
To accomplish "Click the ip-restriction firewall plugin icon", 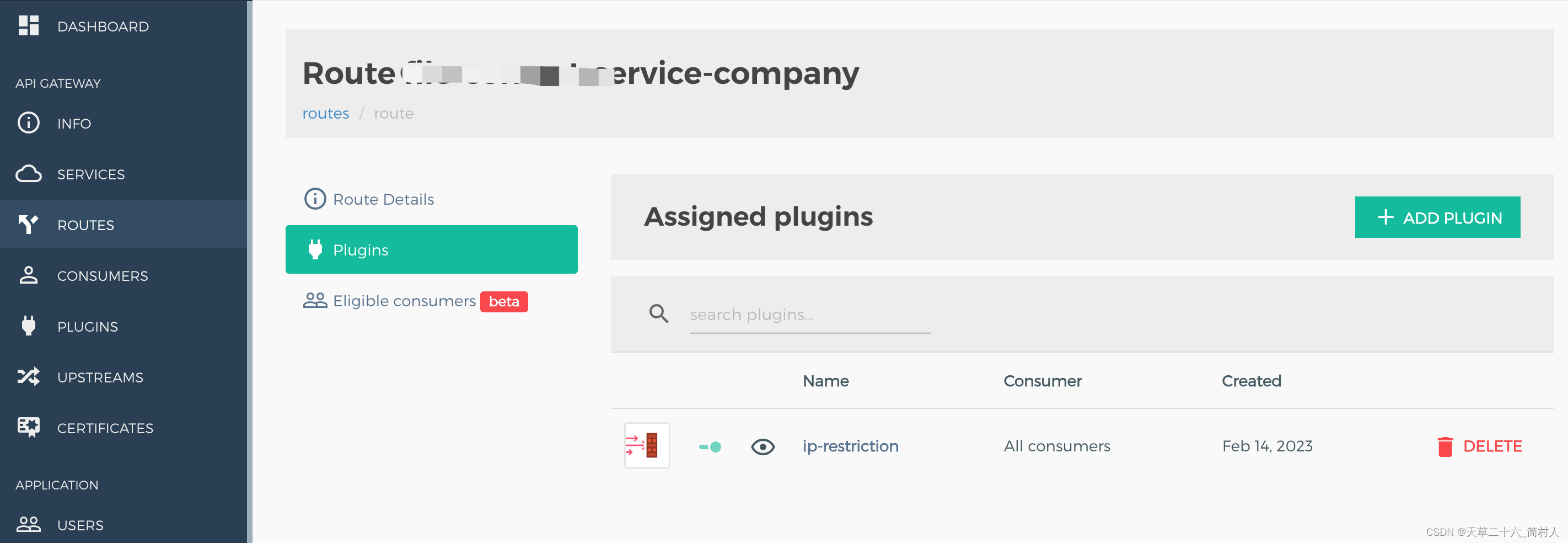I will click(x=646, y=445).
